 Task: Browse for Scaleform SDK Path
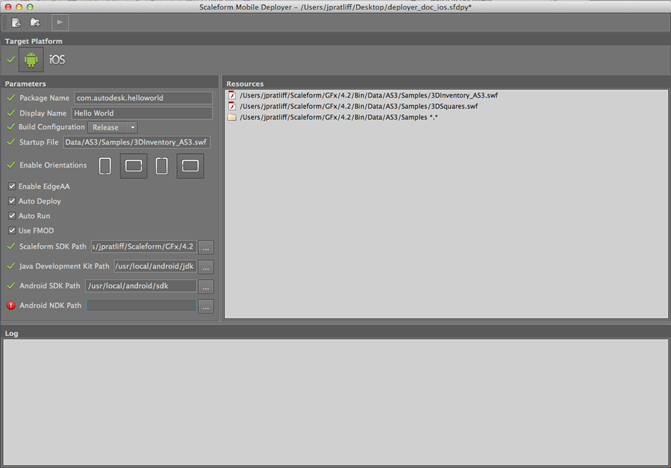206,247
